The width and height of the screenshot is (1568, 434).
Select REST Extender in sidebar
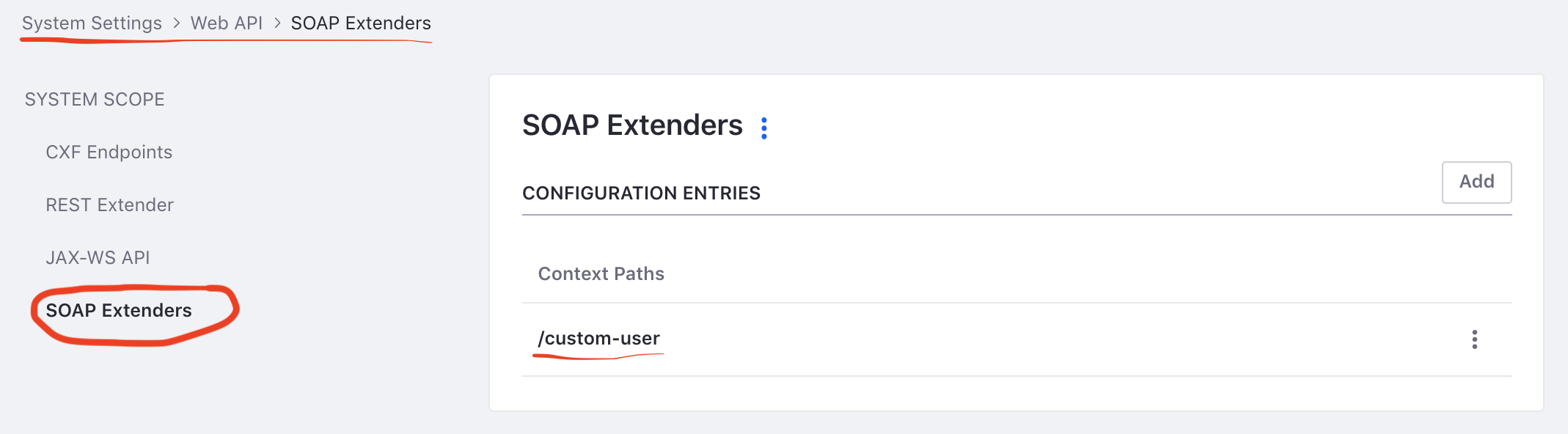tap(110, 205)
